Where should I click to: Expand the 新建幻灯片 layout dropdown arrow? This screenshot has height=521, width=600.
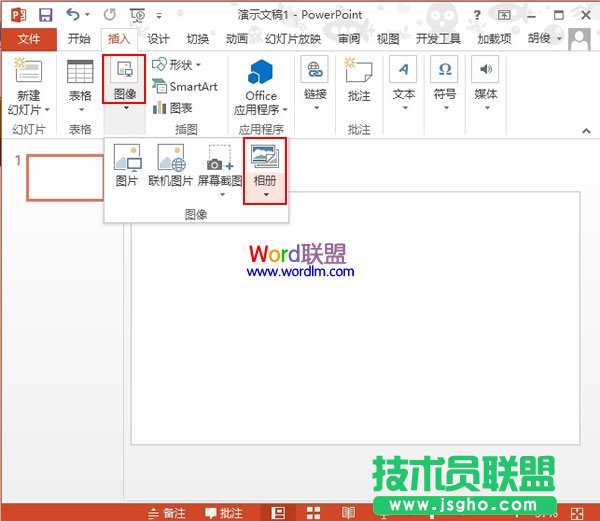[x=47, y=110]
